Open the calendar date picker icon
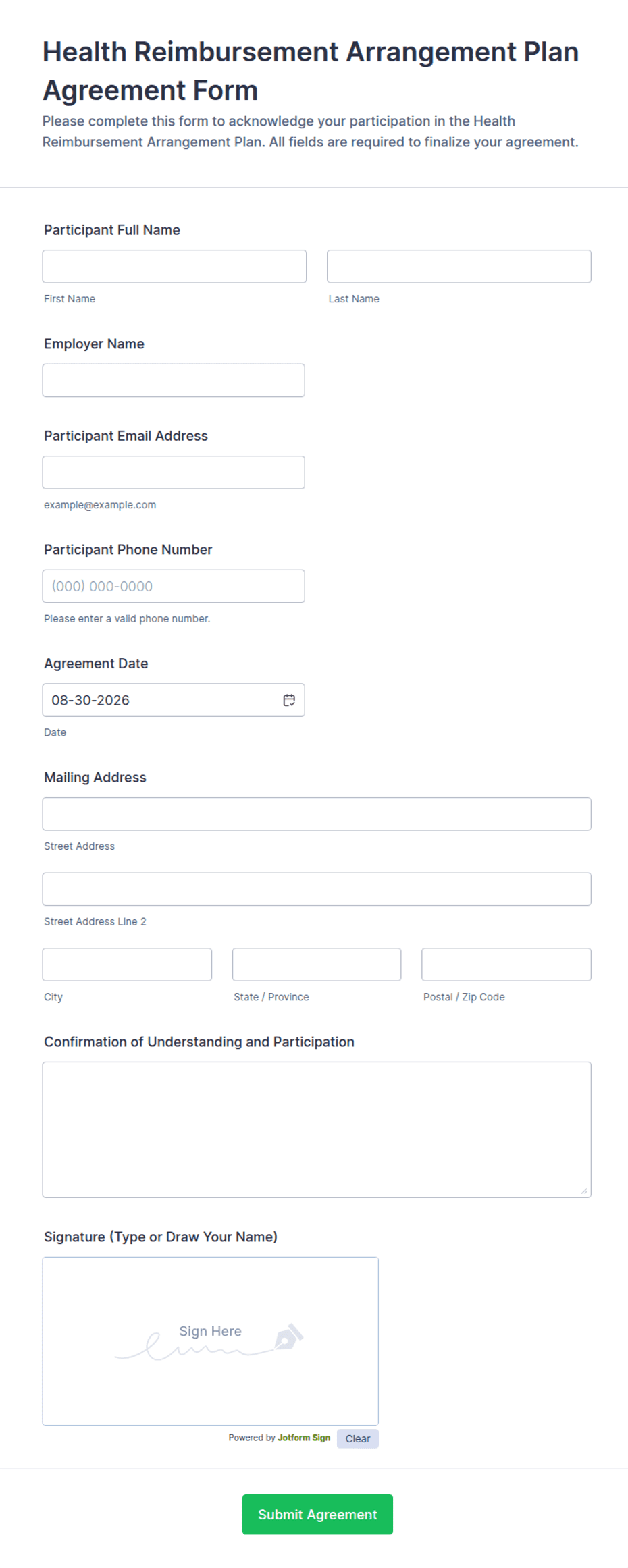This screenshot has height=1568, width=628. [x=289, y=700]
